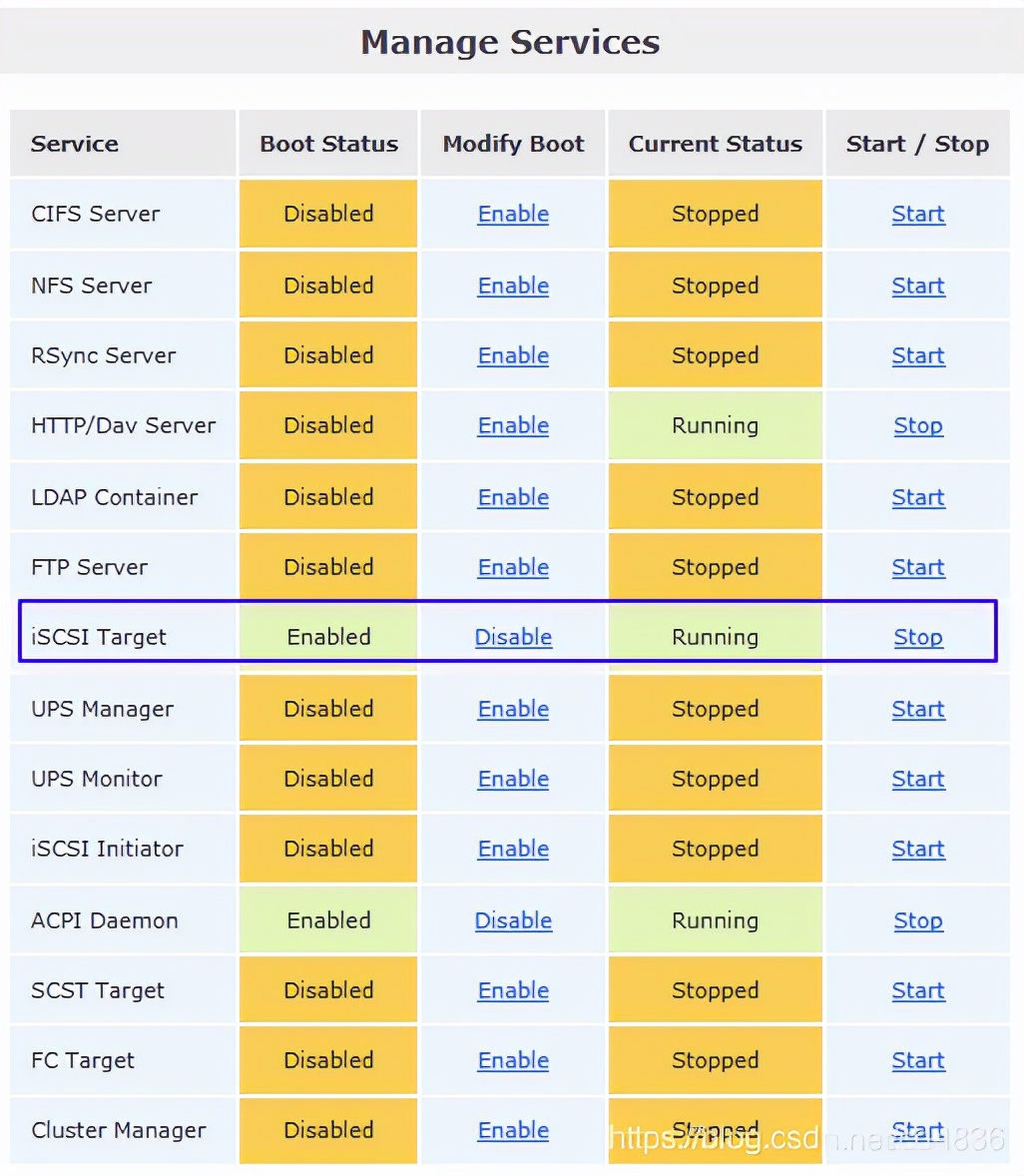Screen dimensions: 1024x1176
Task: Enable the Cluster Manager boot status
Action: click(x=513, y=1130)
